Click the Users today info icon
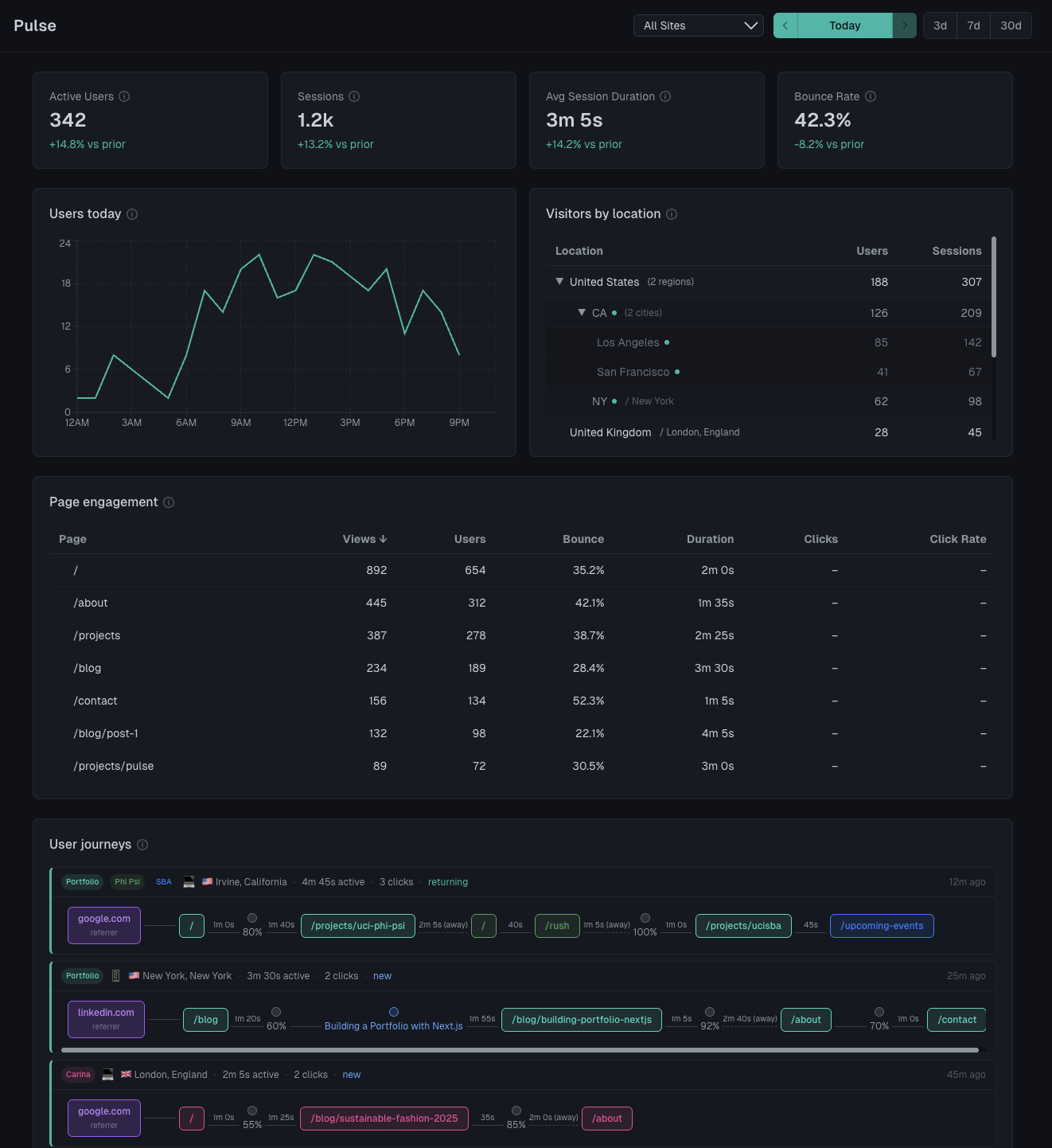Screen dimensions: 1052x1148 tap(132, 214)
